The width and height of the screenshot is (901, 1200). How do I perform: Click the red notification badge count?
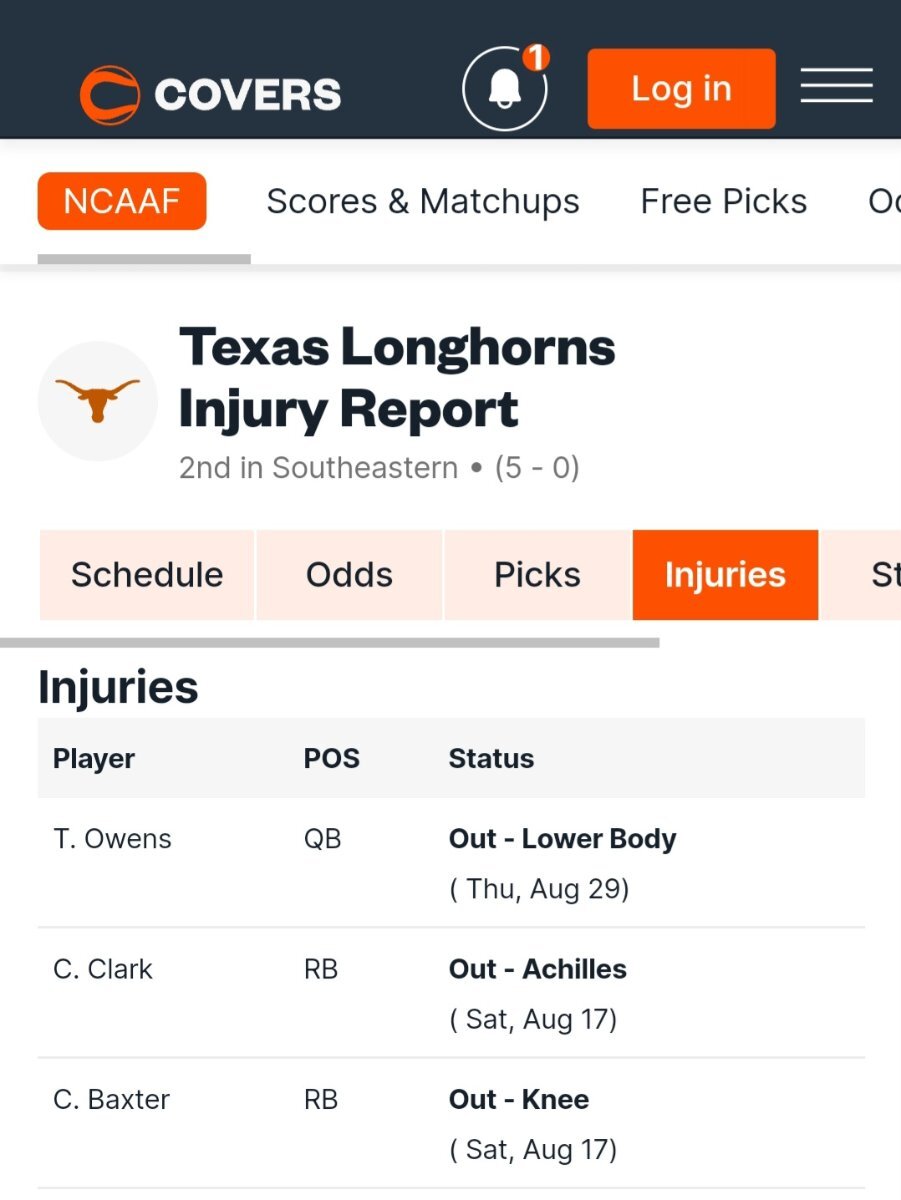click(x=536, y=58)
